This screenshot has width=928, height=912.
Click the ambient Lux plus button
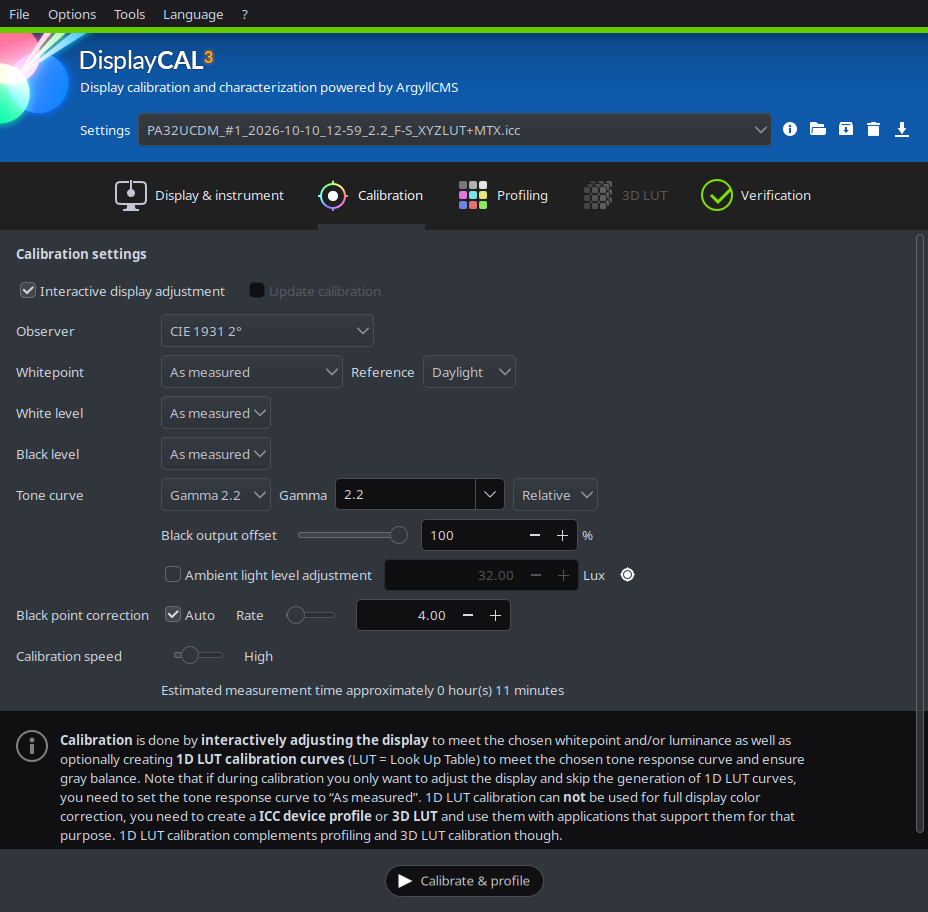tap(563, 575)
